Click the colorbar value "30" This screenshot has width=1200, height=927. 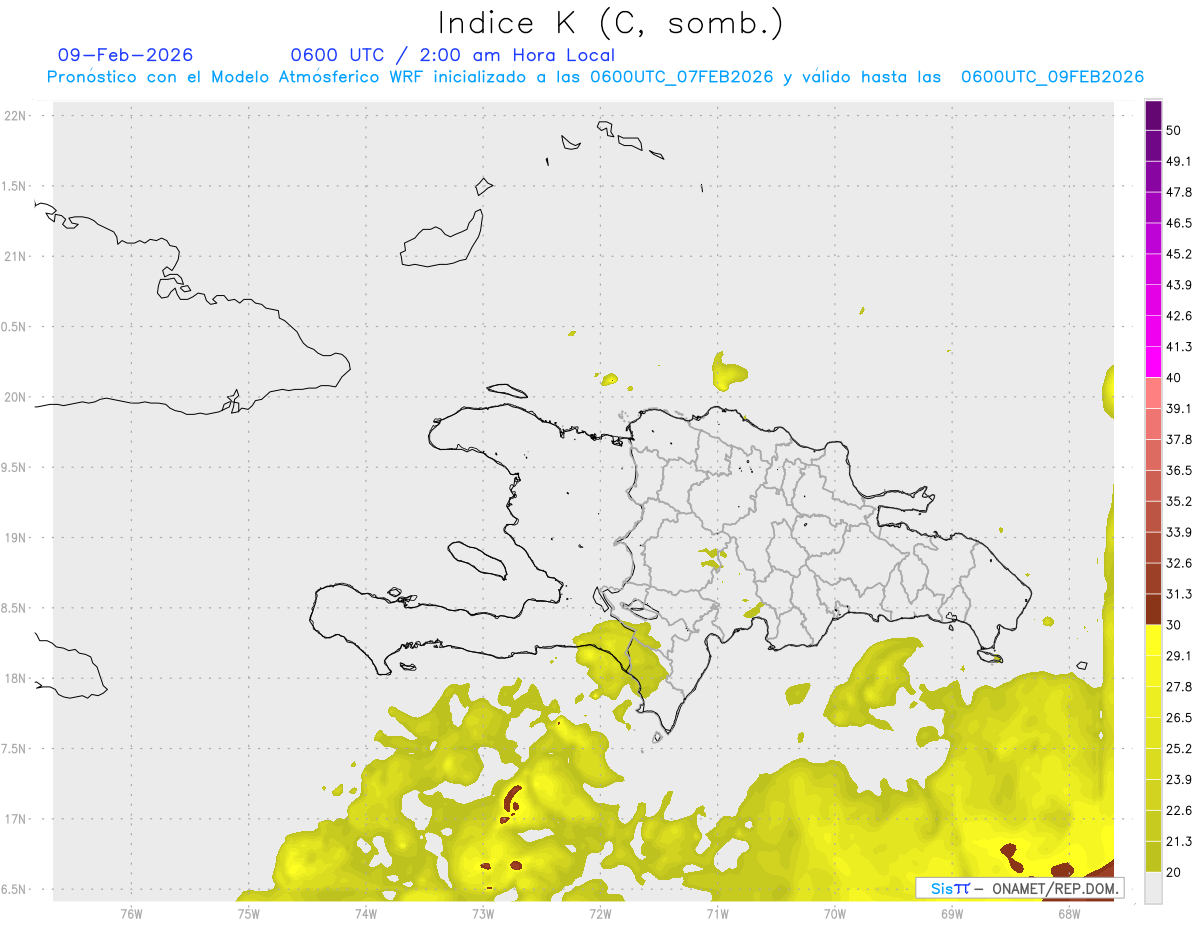coord(1174,625)
